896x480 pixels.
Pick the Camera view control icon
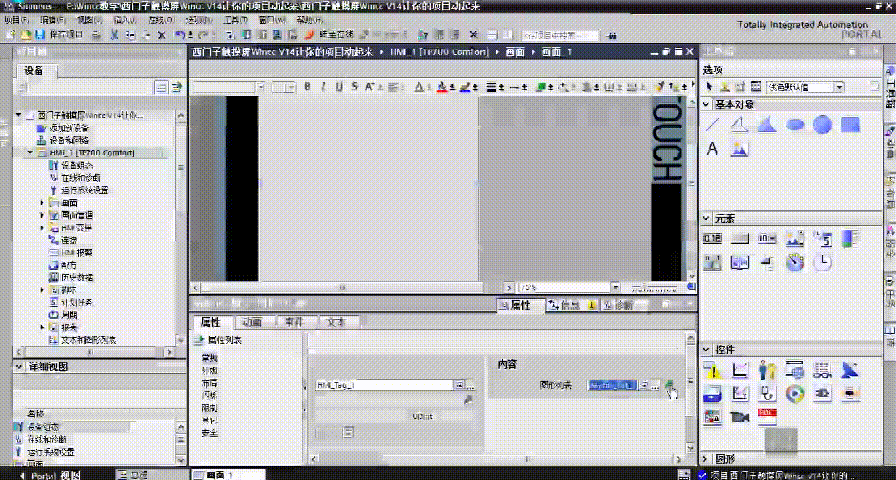click(739, 417)
